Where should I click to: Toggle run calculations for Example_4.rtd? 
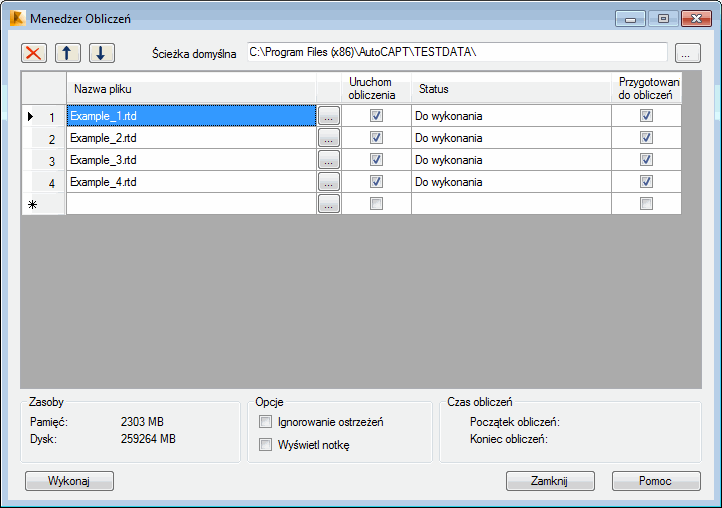click(376, 182)
